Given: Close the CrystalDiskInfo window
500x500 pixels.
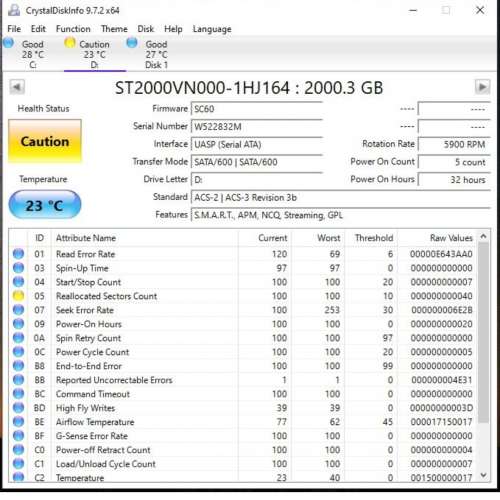Looking at the screenshot, I should pos(480,10).
